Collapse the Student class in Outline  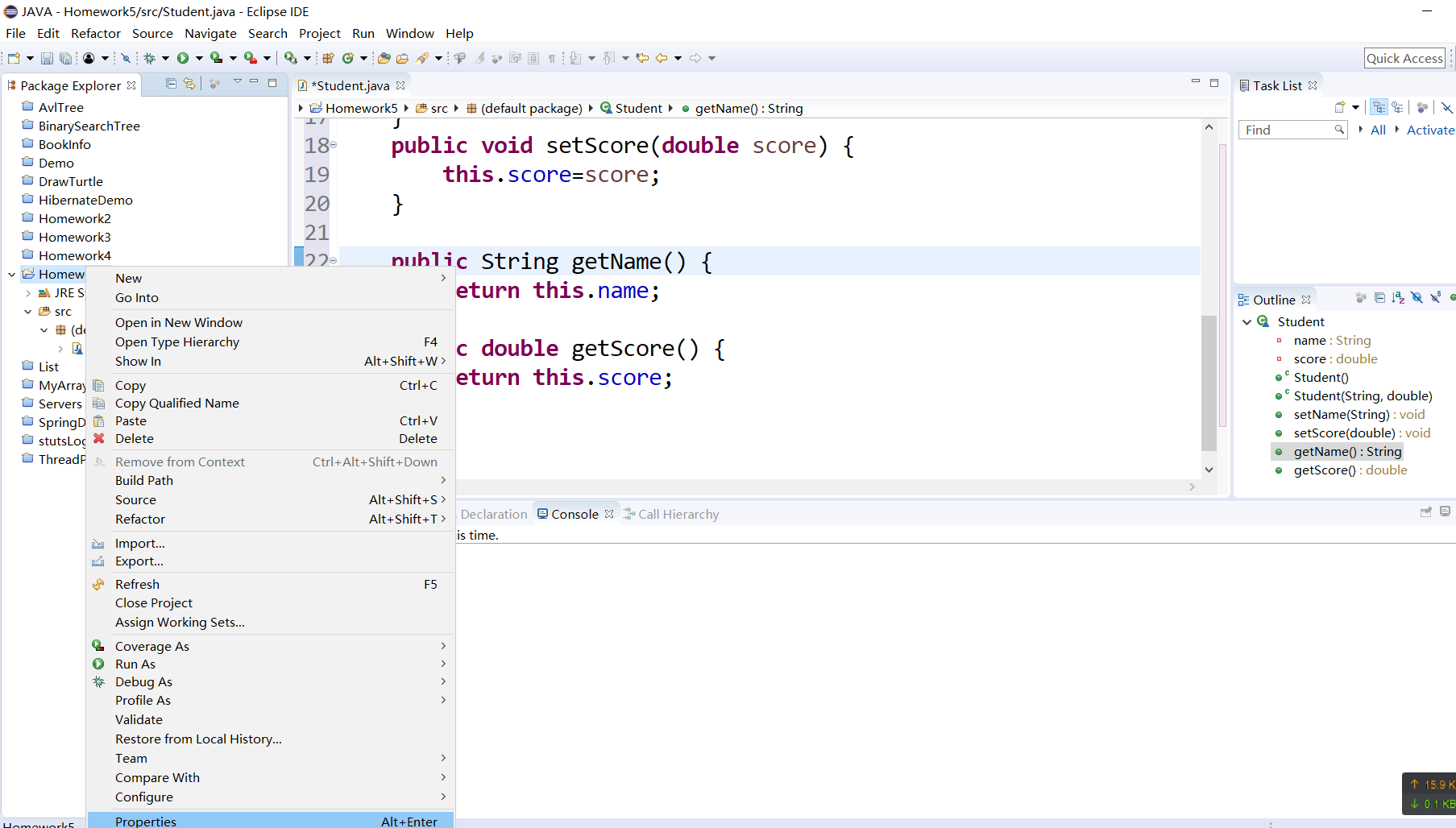click(x=1247, y=322)
